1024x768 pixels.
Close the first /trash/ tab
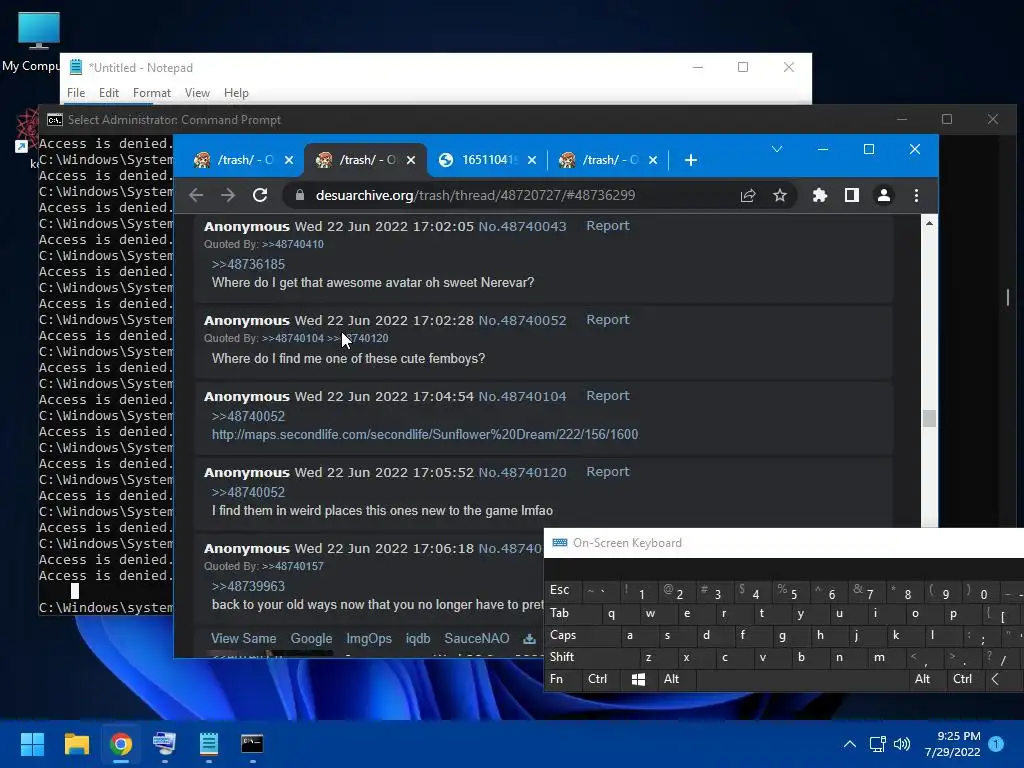(x=289, y=160)
